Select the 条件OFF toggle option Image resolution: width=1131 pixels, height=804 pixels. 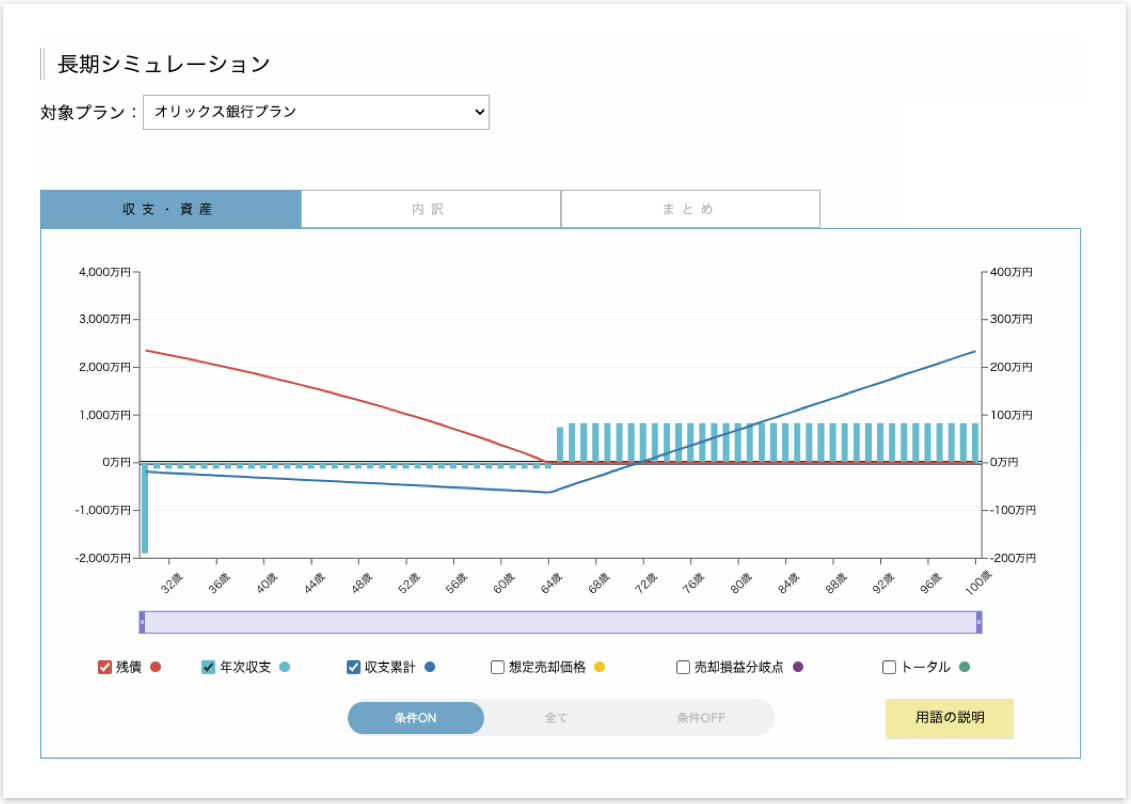pyautogui.click(x=701, y=718)
